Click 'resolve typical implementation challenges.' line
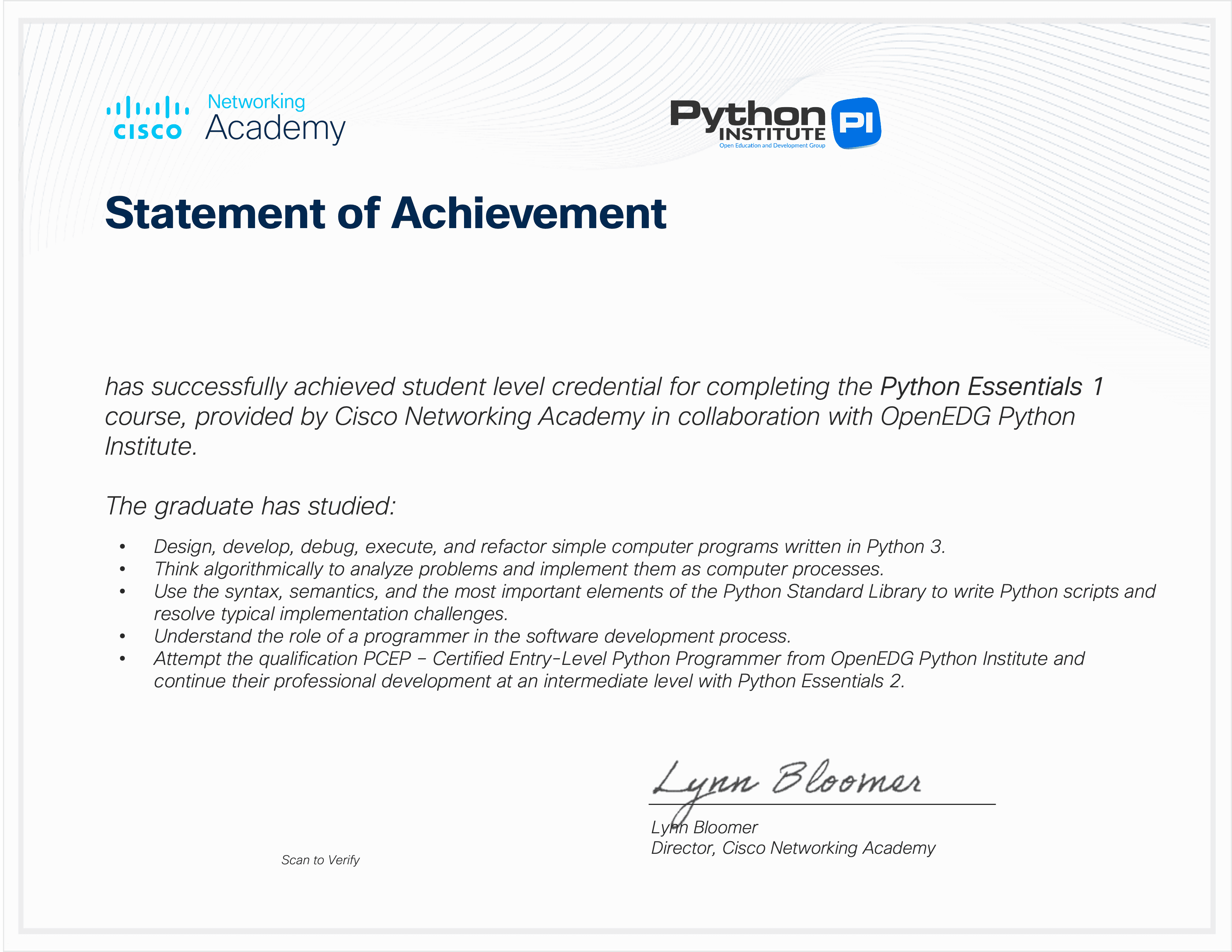This screenshot has height=952, width=1232. coord(331,614)
